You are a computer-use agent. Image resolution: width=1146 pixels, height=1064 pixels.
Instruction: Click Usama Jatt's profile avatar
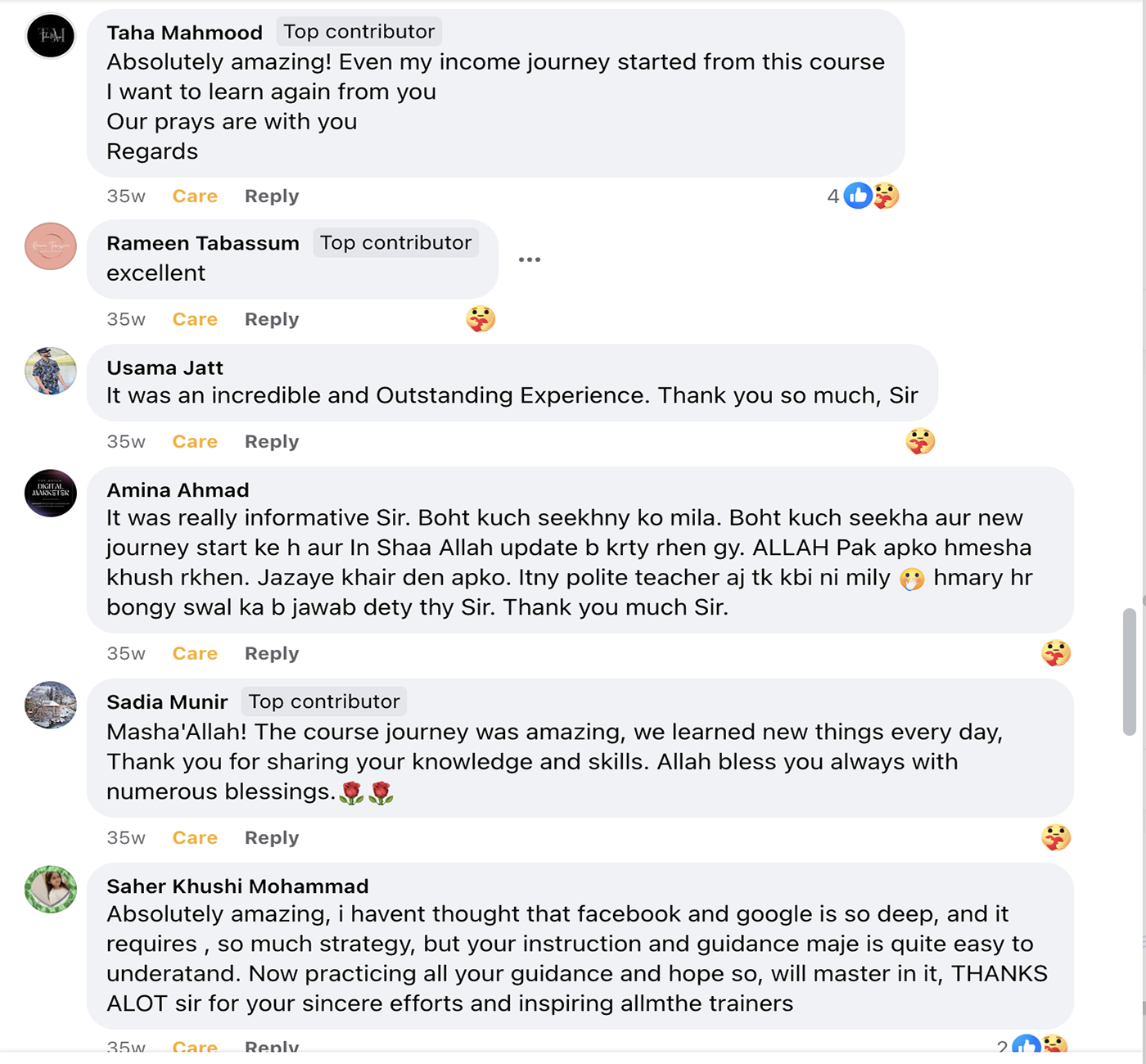(x=51, y=371)
